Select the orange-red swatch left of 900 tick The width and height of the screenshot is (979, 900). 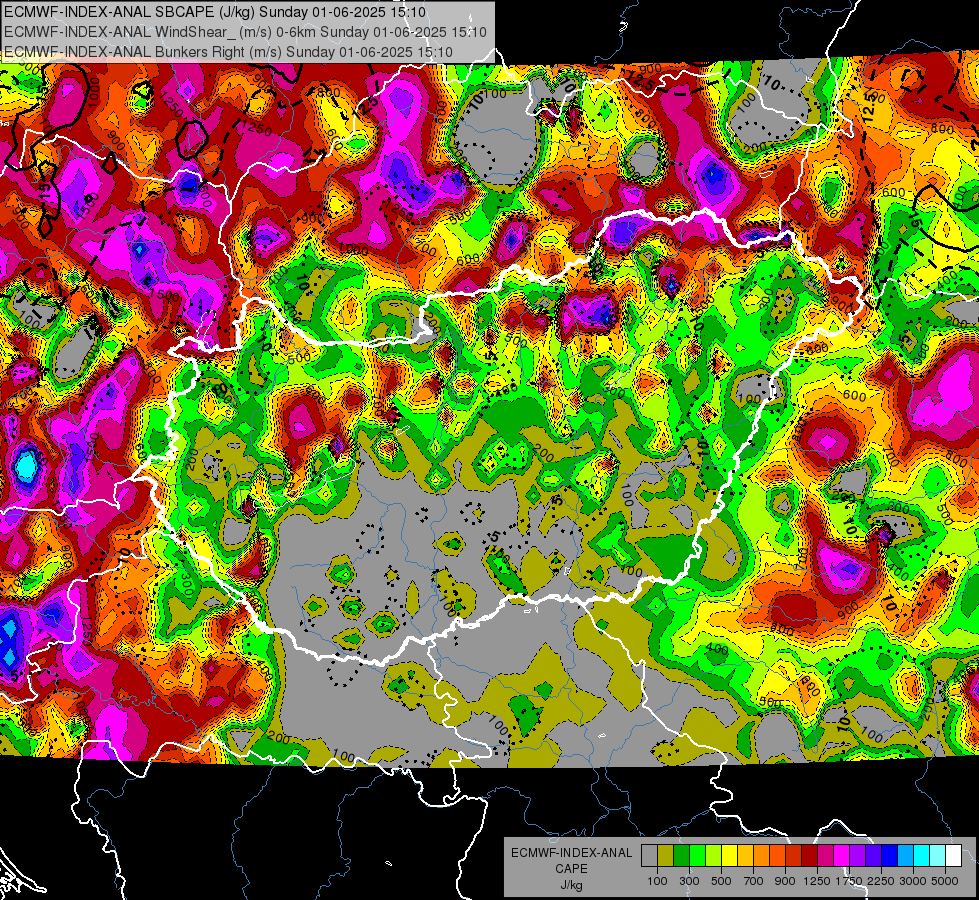click(x=777, y=855)
